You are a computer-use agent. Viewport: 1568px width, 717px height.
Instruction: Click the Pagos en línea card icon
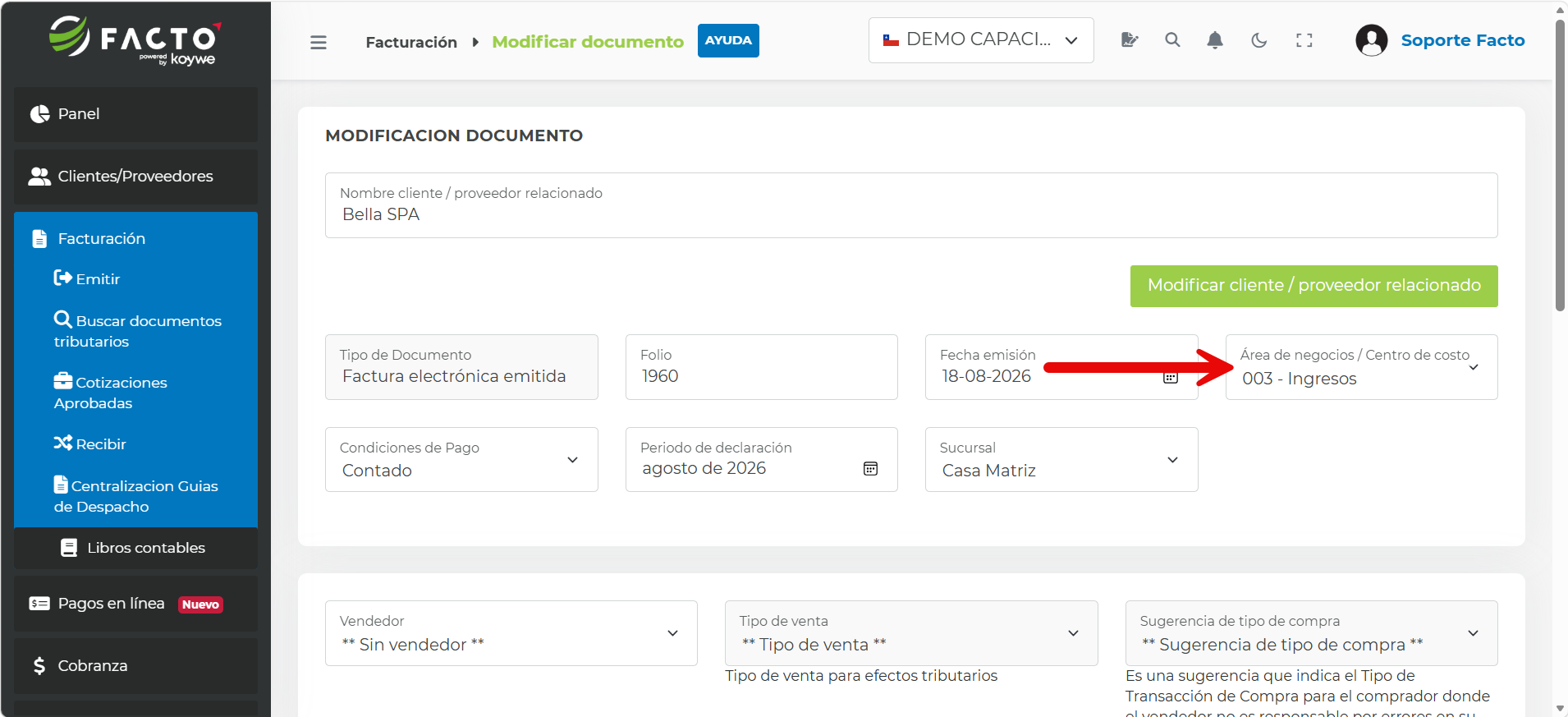point(39,604)
